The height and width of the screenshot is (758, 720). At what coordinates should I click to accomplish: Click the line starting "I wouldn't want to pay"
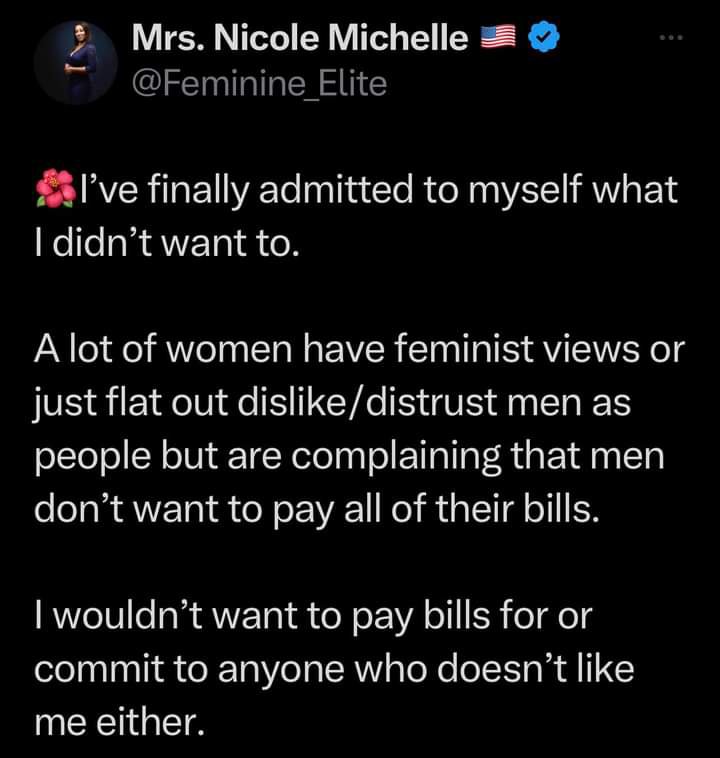(x=313, y=616)
